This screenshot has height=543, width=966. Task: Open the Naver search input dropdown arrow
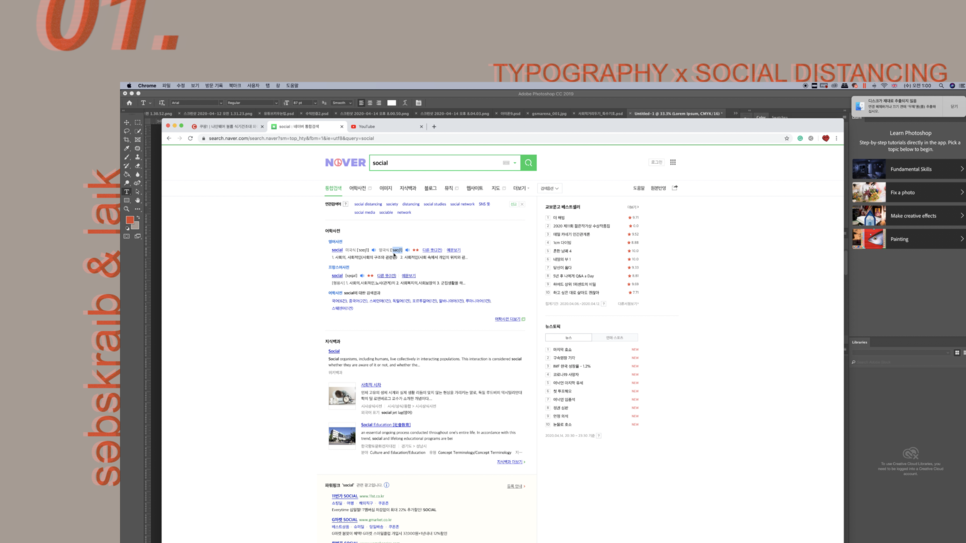[x=515, y=163]
